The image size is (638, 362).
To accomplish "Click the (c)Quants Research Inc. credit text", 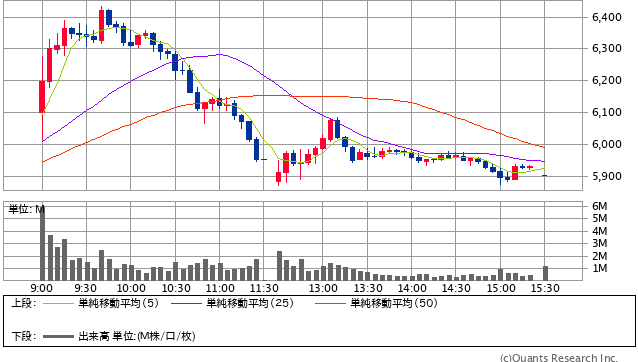I will tap(559, 358).
